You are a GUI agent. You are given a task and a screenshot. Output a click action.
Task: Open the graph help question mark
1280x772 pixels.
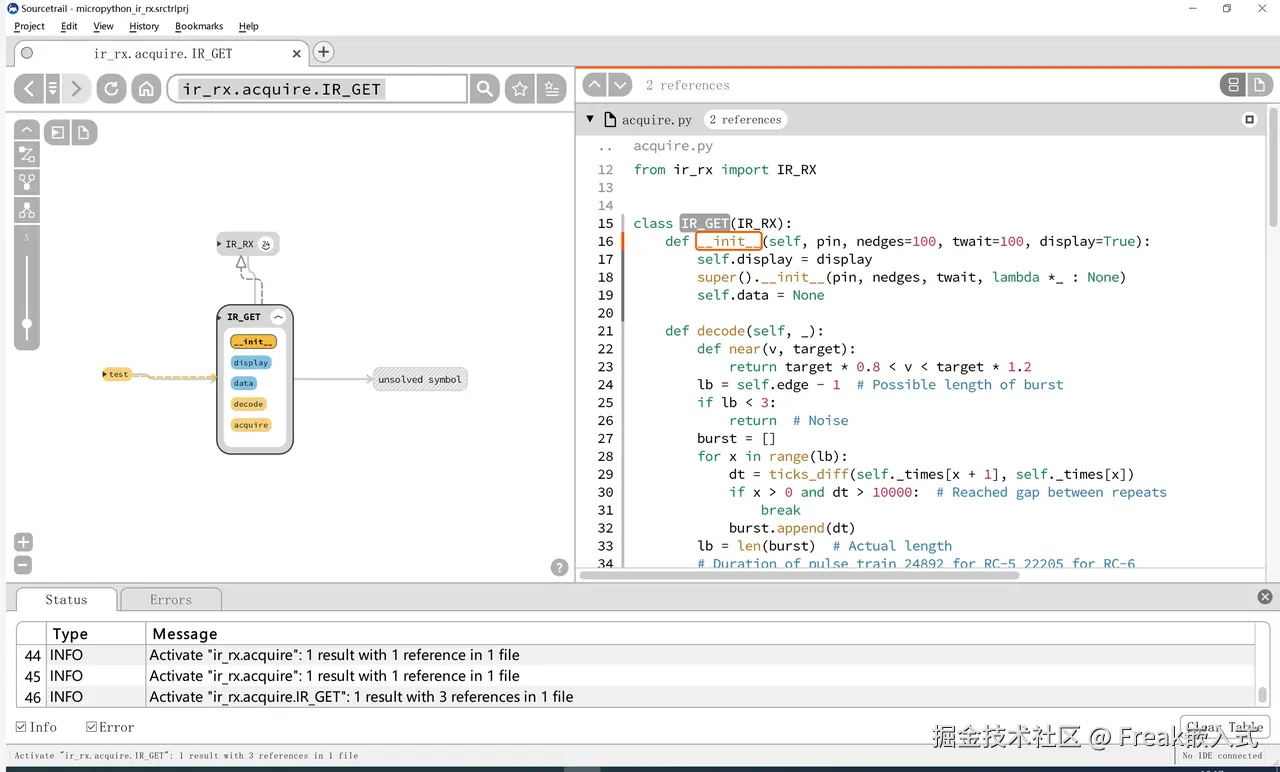560,567
